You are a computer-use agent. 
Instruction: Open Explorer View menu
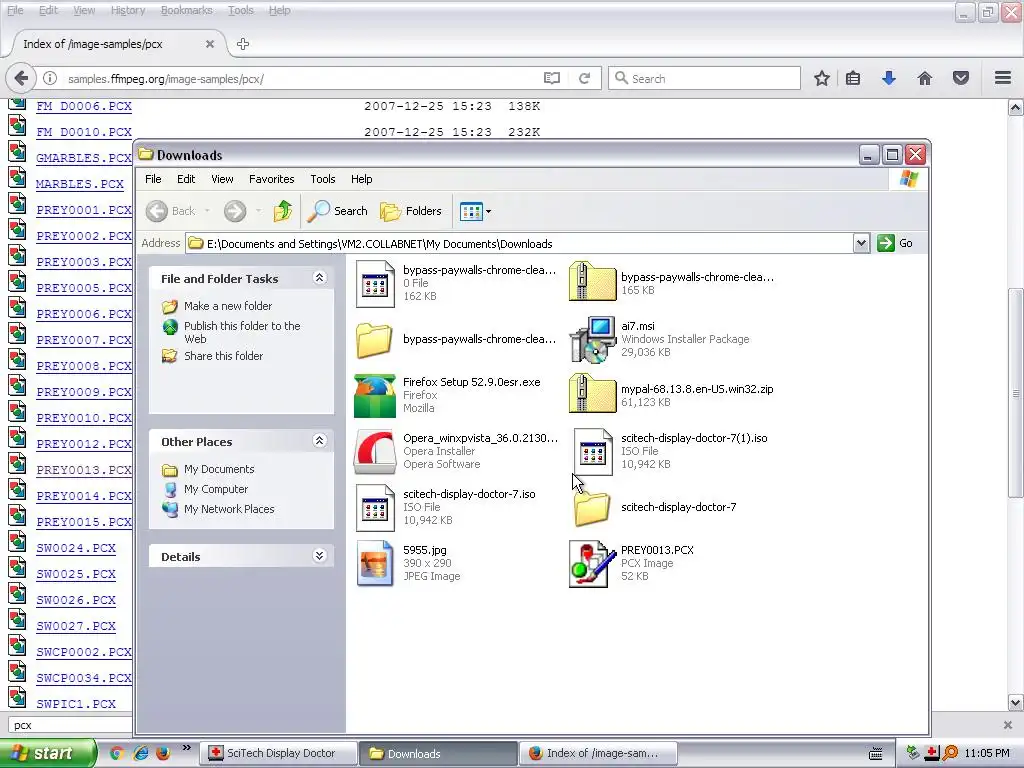click(x=222, y=179)
